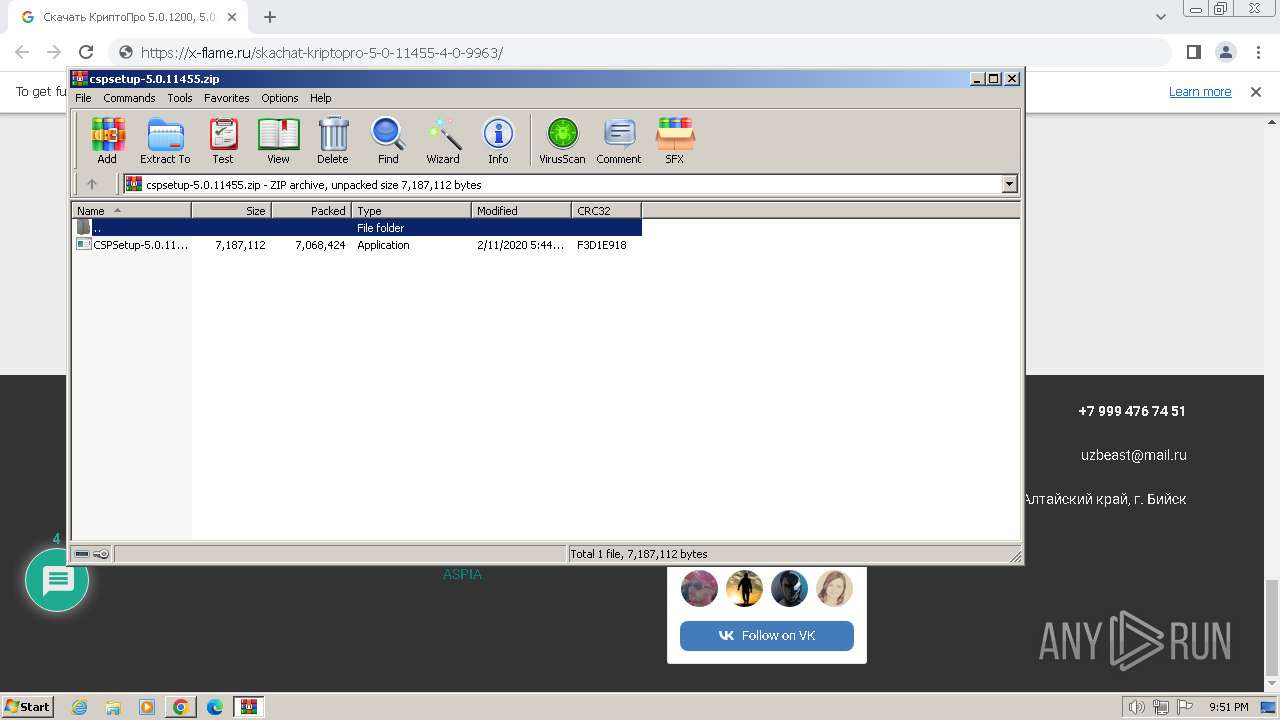Open the Favorites menu
This screenshot has width=1280, height=720.
tap(227, 98)
